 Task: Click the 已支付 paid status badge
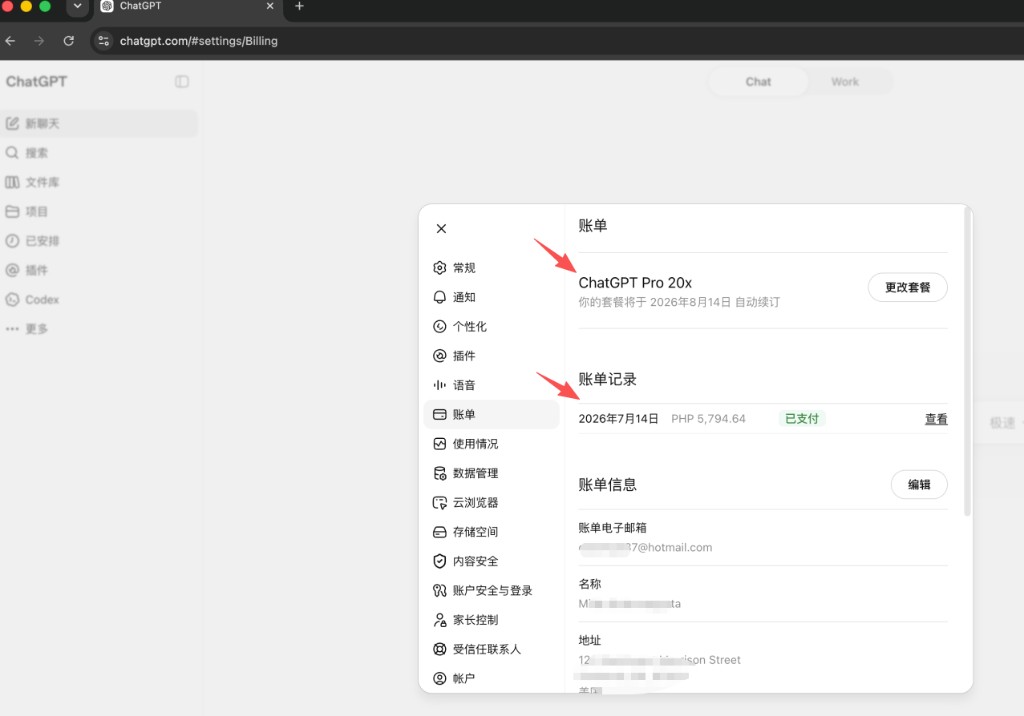point(802,419)
